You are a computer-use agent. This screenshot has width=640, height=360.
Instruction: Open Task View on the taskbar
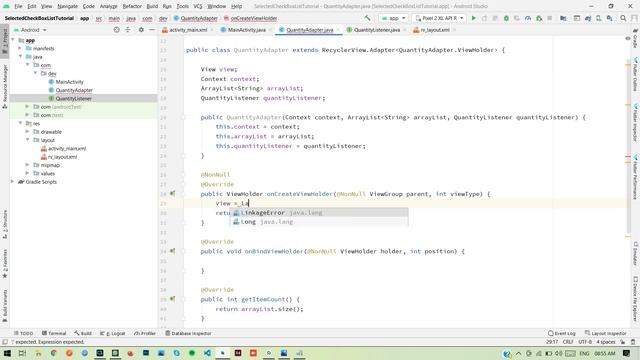point(22,353)
